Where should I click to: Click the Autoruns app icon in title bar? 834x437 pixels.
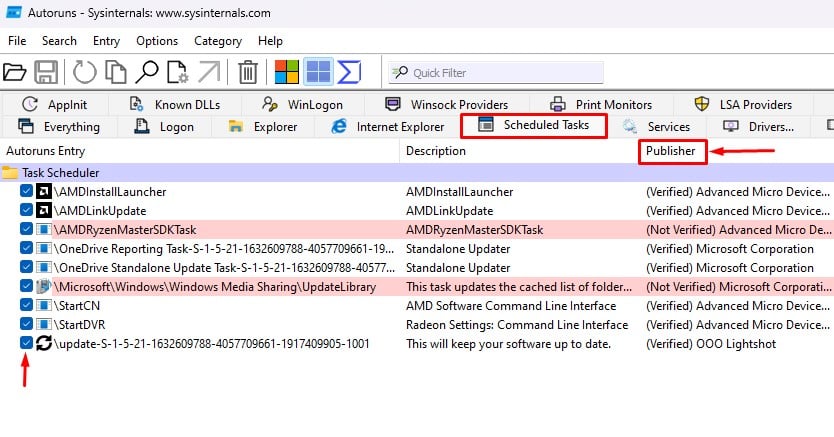tap(14, 12)
